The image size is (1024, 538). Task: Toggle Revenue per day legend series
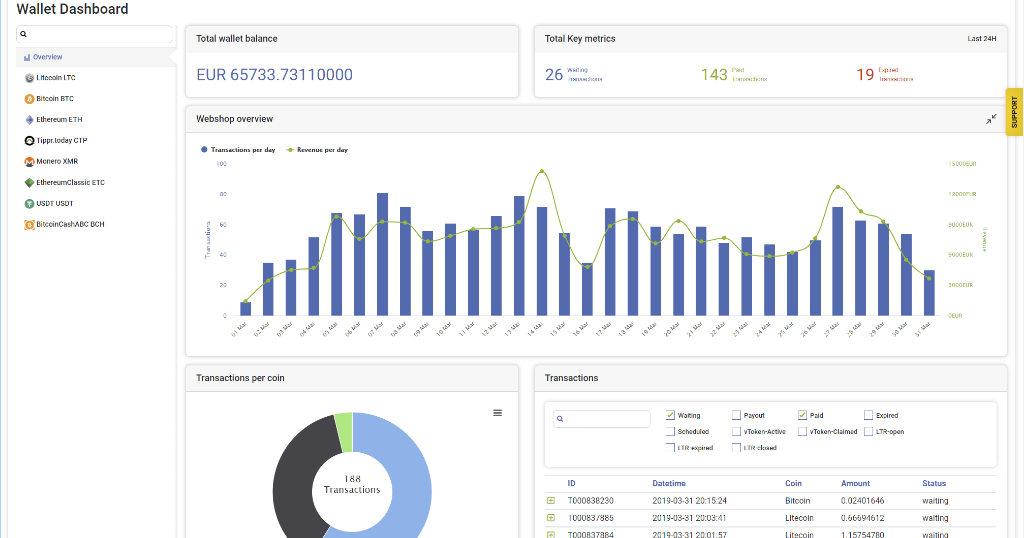pyautogui.click(x=318, y=150)
